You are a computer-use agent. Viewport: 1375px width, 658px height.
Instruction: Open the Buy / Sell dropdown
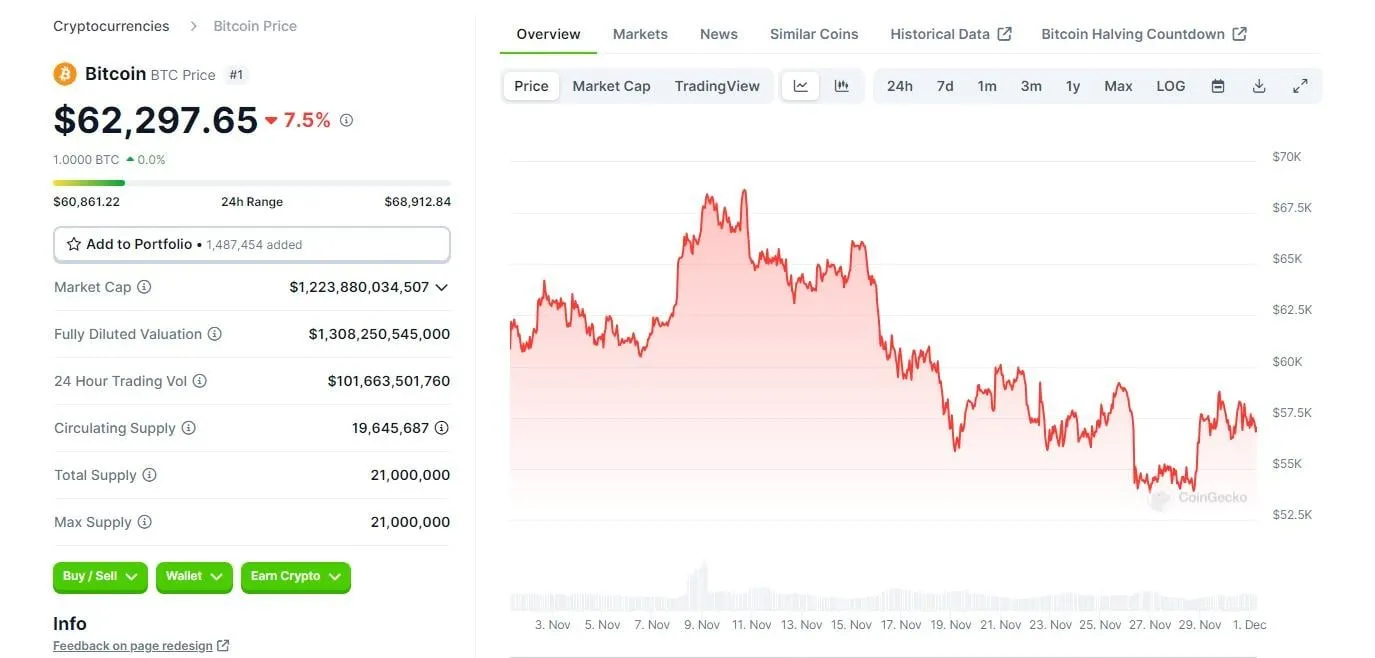pyautogui.click(x=100, y=577)
